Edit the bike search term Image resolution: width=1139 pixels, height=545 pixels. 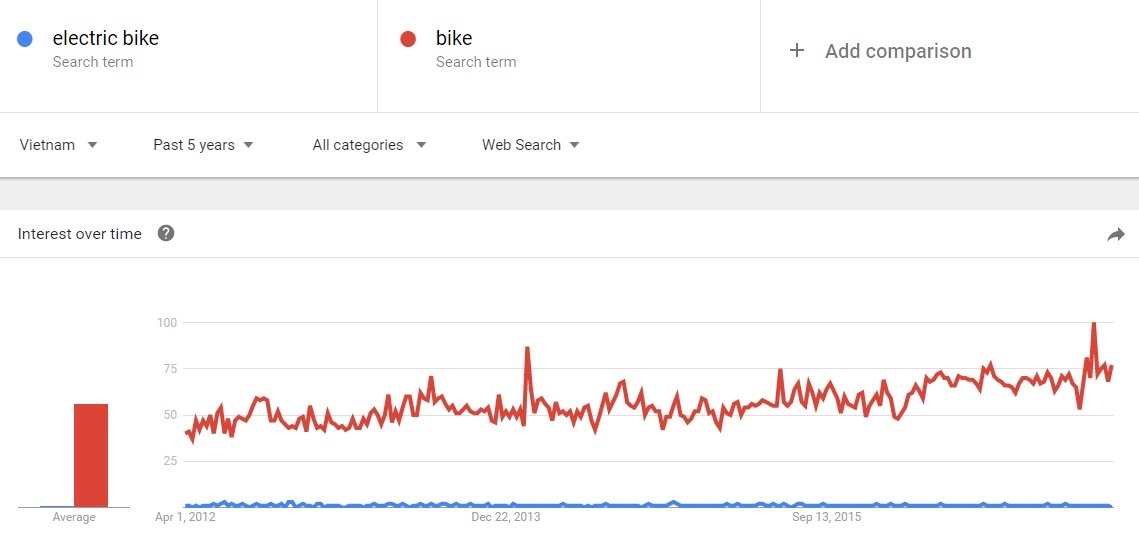[x=454, y=39]
